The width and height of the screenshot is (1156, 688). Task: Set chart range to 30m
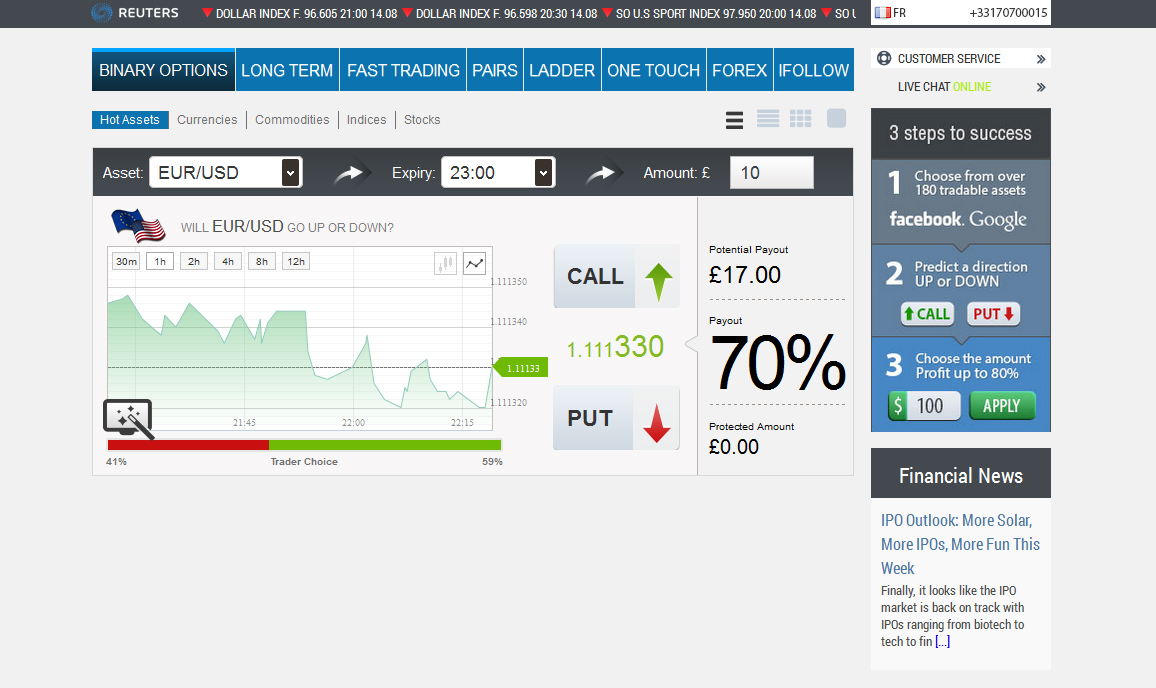(x=126, y=261)
